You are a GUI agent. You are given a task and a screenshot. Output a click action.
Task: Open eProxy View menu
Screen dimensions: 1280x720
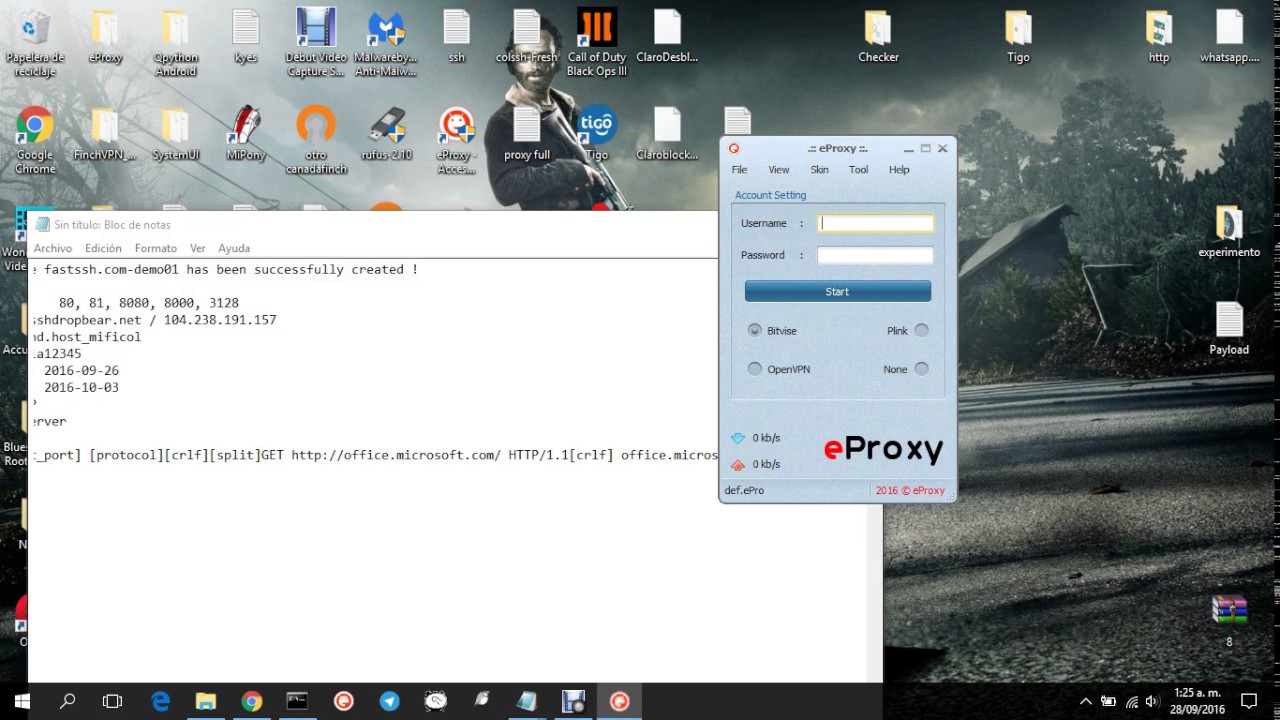point(779,170)
